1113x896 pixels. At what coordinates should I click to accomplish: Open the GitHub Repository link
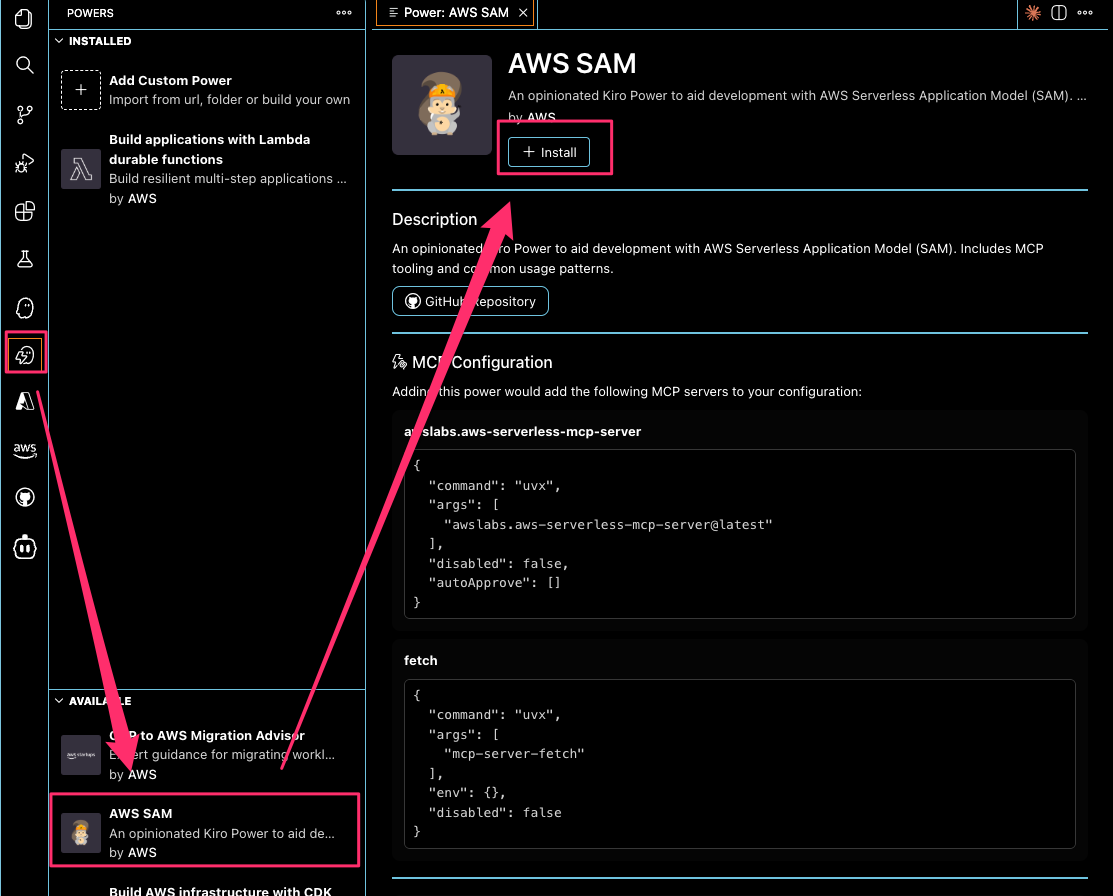[470, 301]
